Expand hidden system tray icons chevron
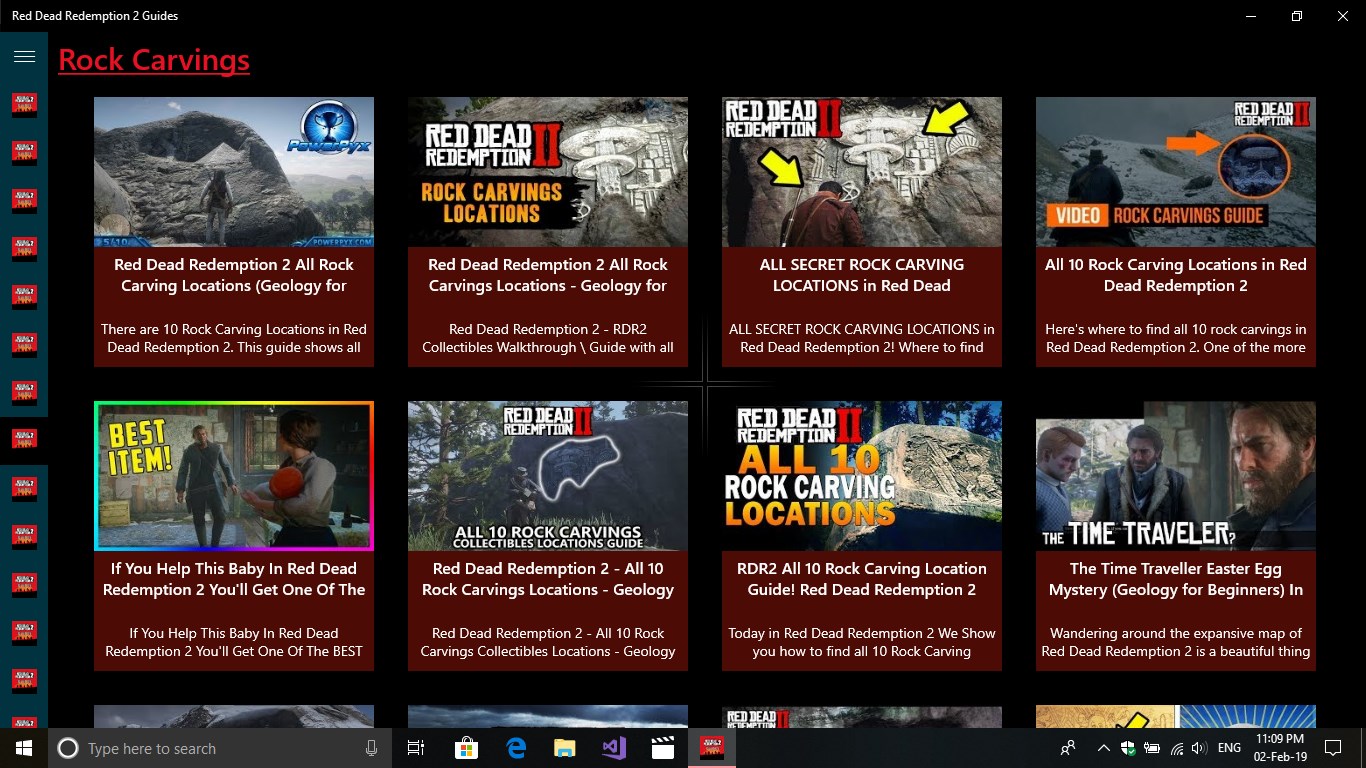 [x=1104, y=748]
